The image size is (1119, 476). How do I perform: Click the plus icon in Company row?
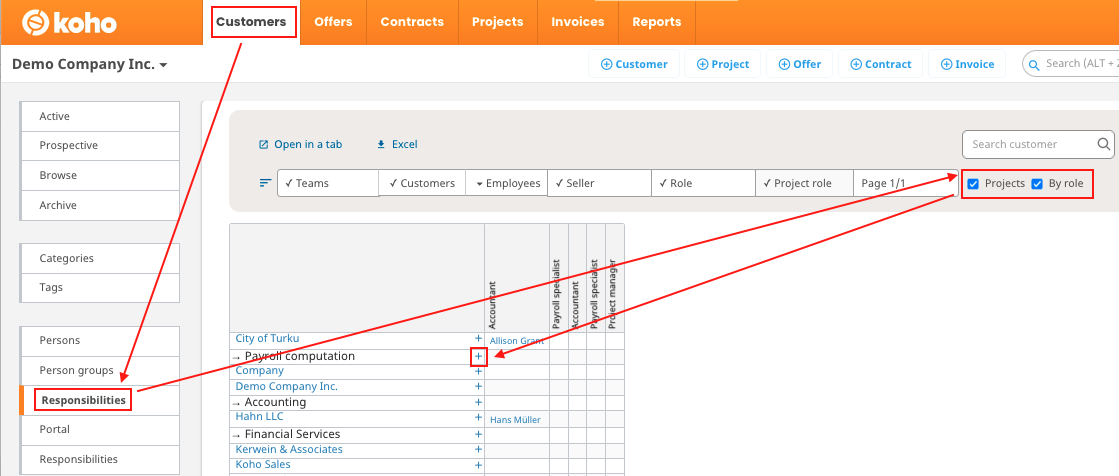click(x=478, y=371)
